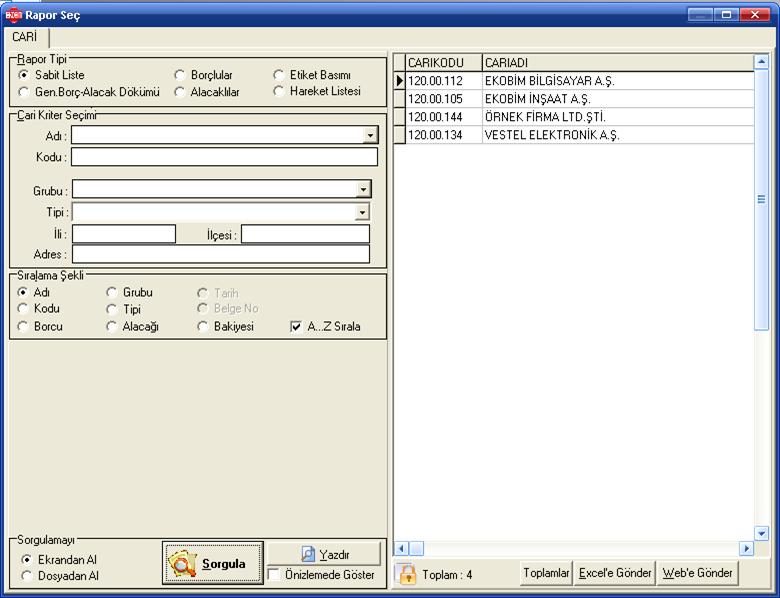This screenshot has height=598, width=780.
Task: Click into the Kodu input field
Action: click(x=224, y=157)
